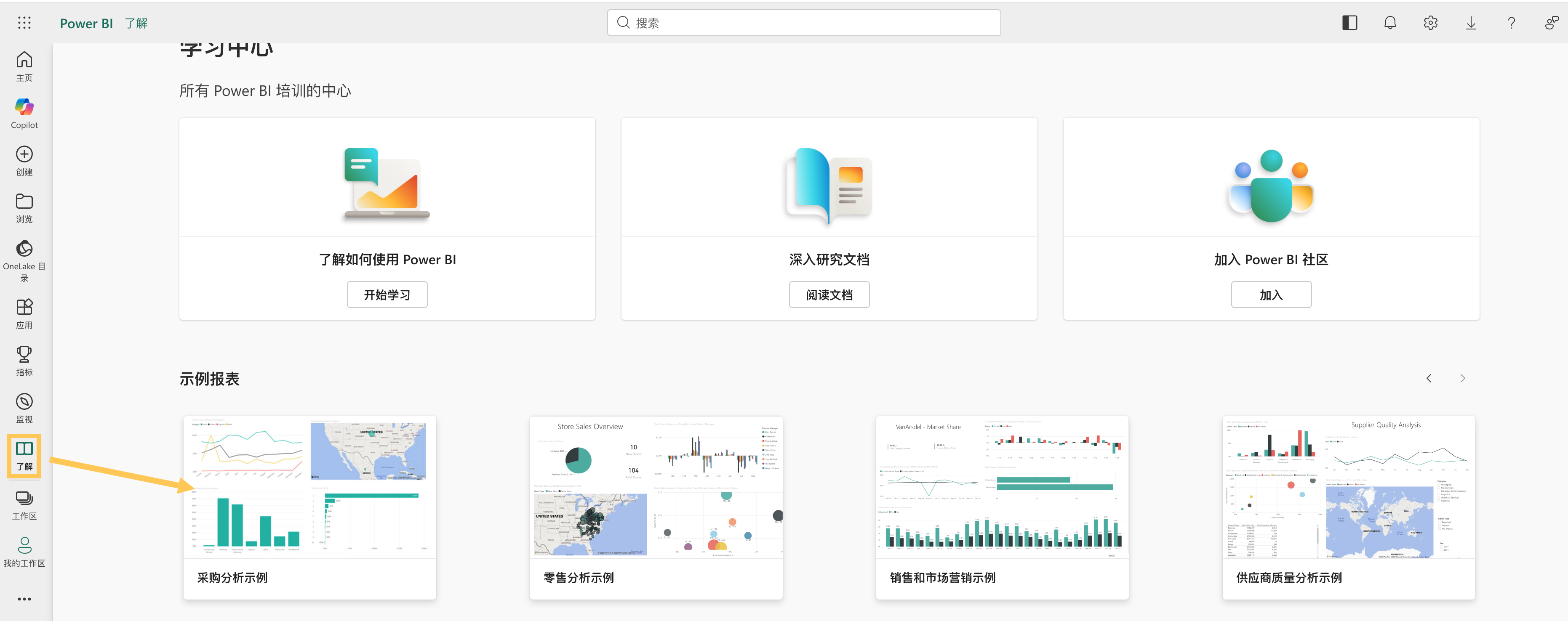This screenshot has width=1568, height=621.
Task: Click the notifications bell icon
Action: (x=1389, y=23)
